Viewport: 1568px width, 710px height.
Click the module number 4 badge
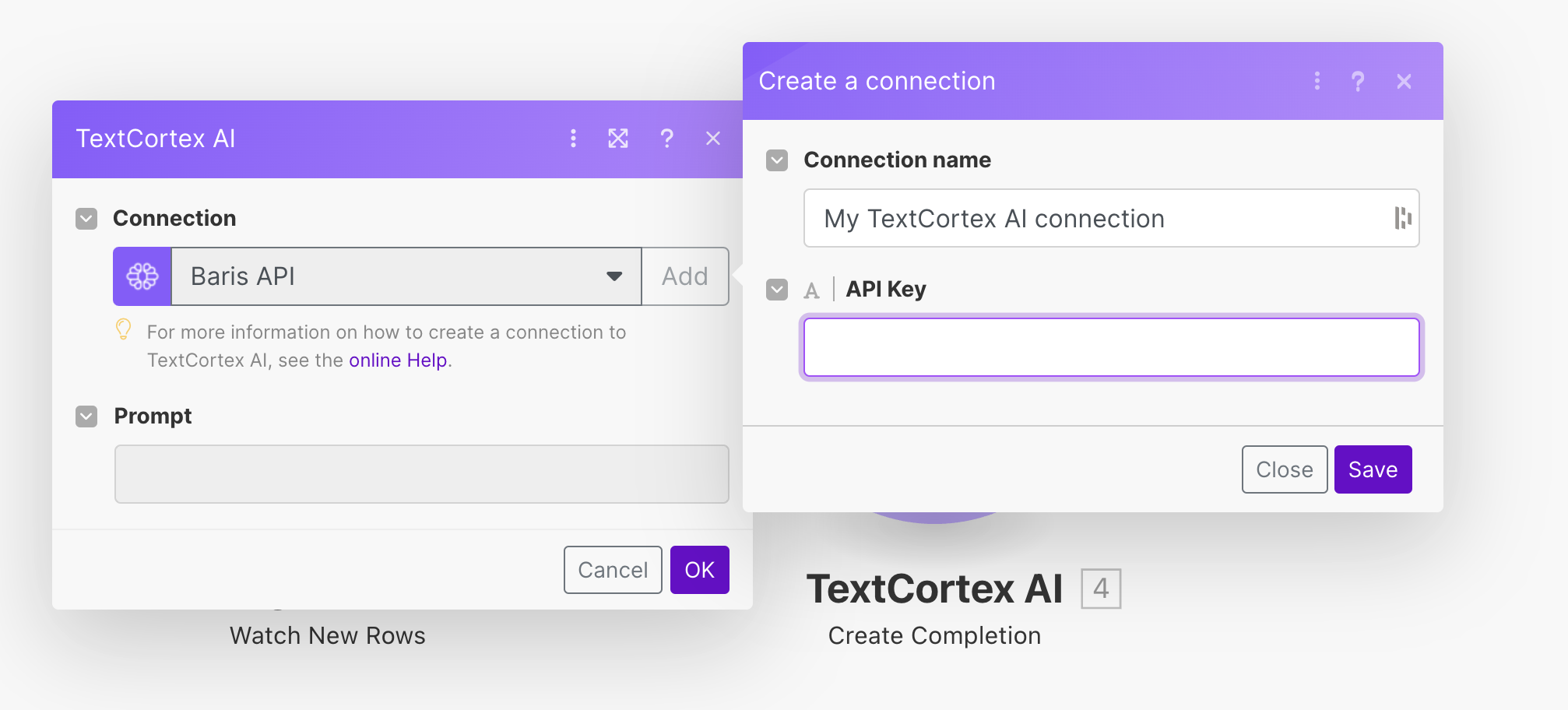pos(1101,589)
